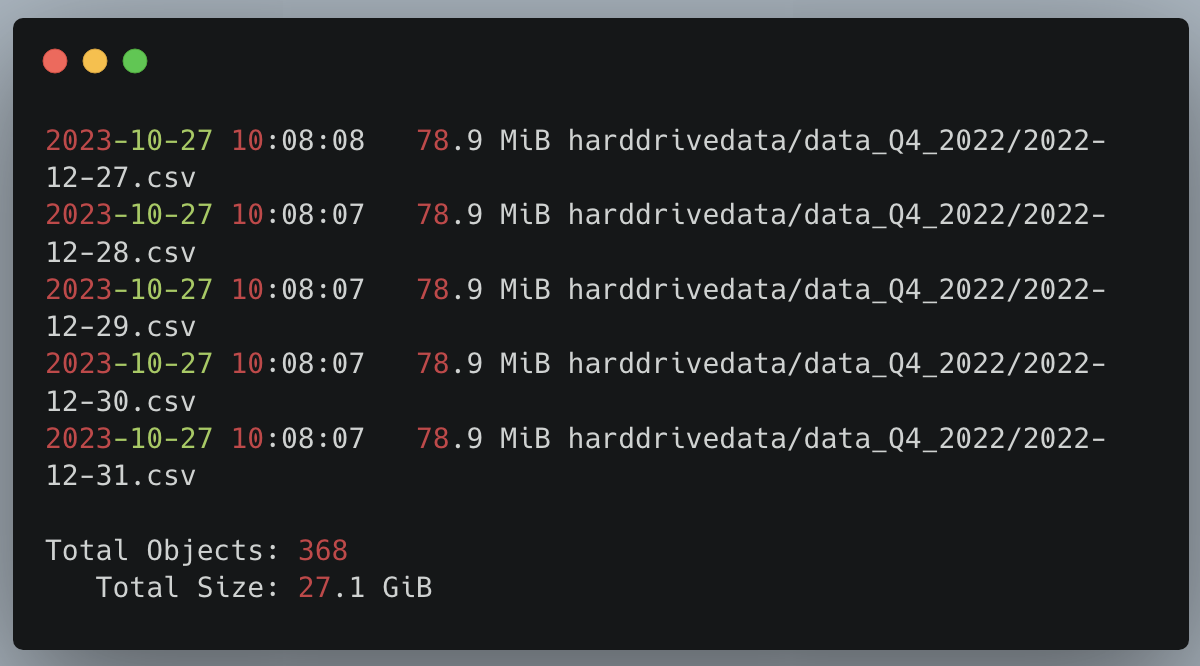Click the 12-31.csv filename text

click(121, 476)
